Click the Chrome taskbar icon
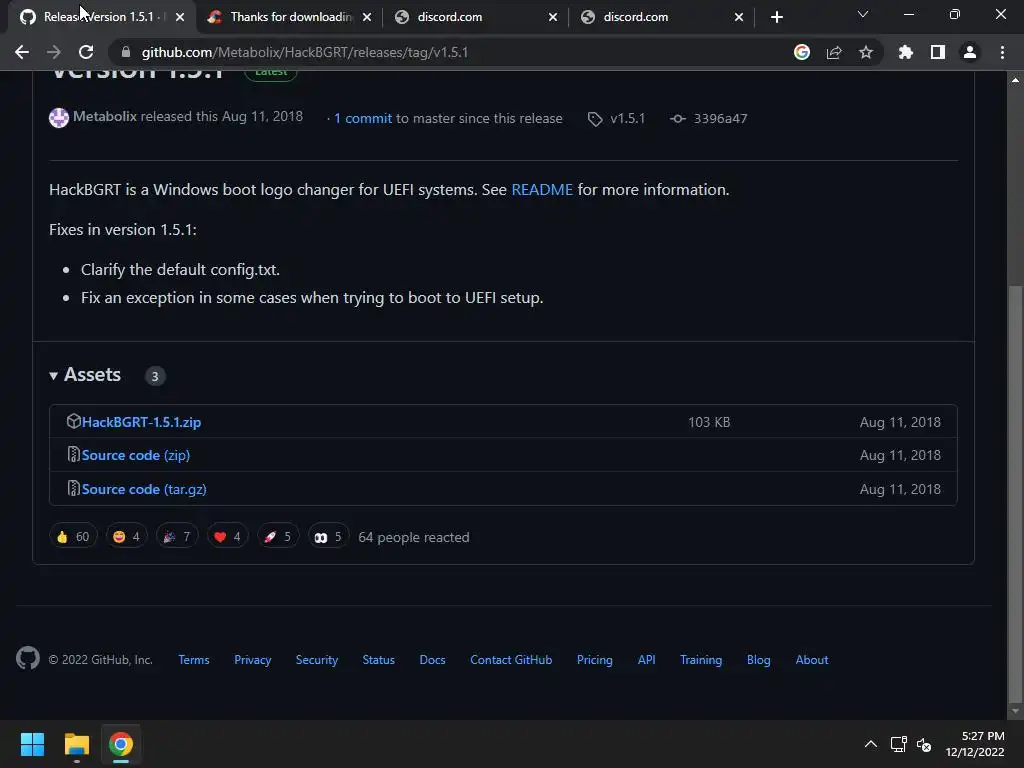The image size is (1024, 768). click(121, 744)
